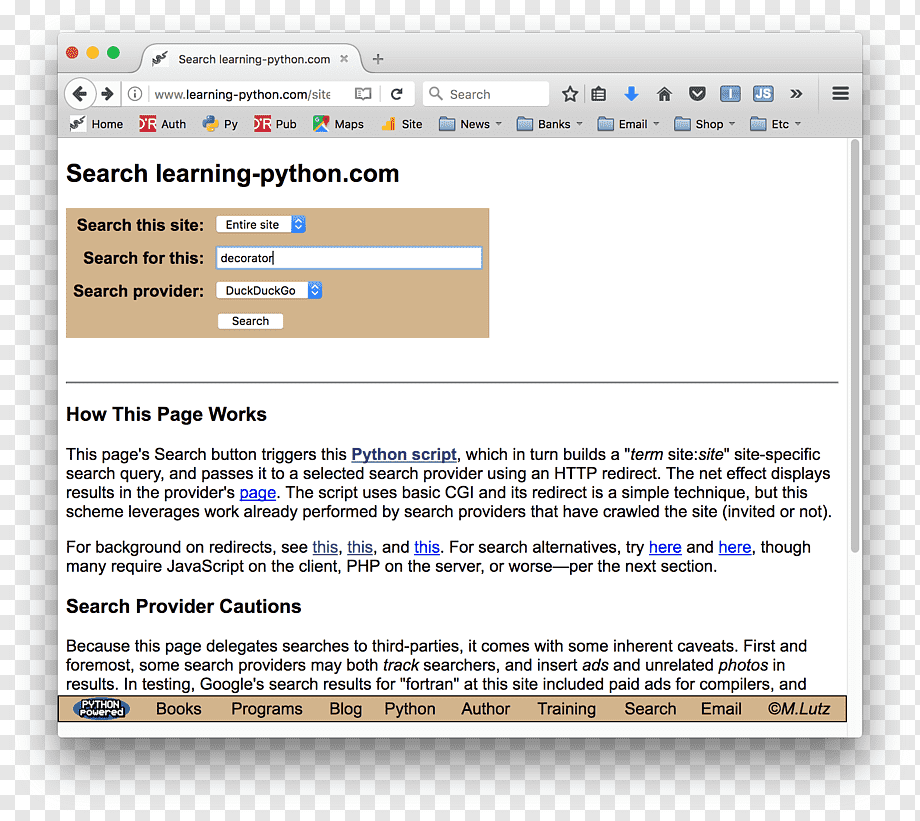This screenshot has height=821, width=920.
Task: Click the blue 'I' extension icon
Action: [730, 94]
